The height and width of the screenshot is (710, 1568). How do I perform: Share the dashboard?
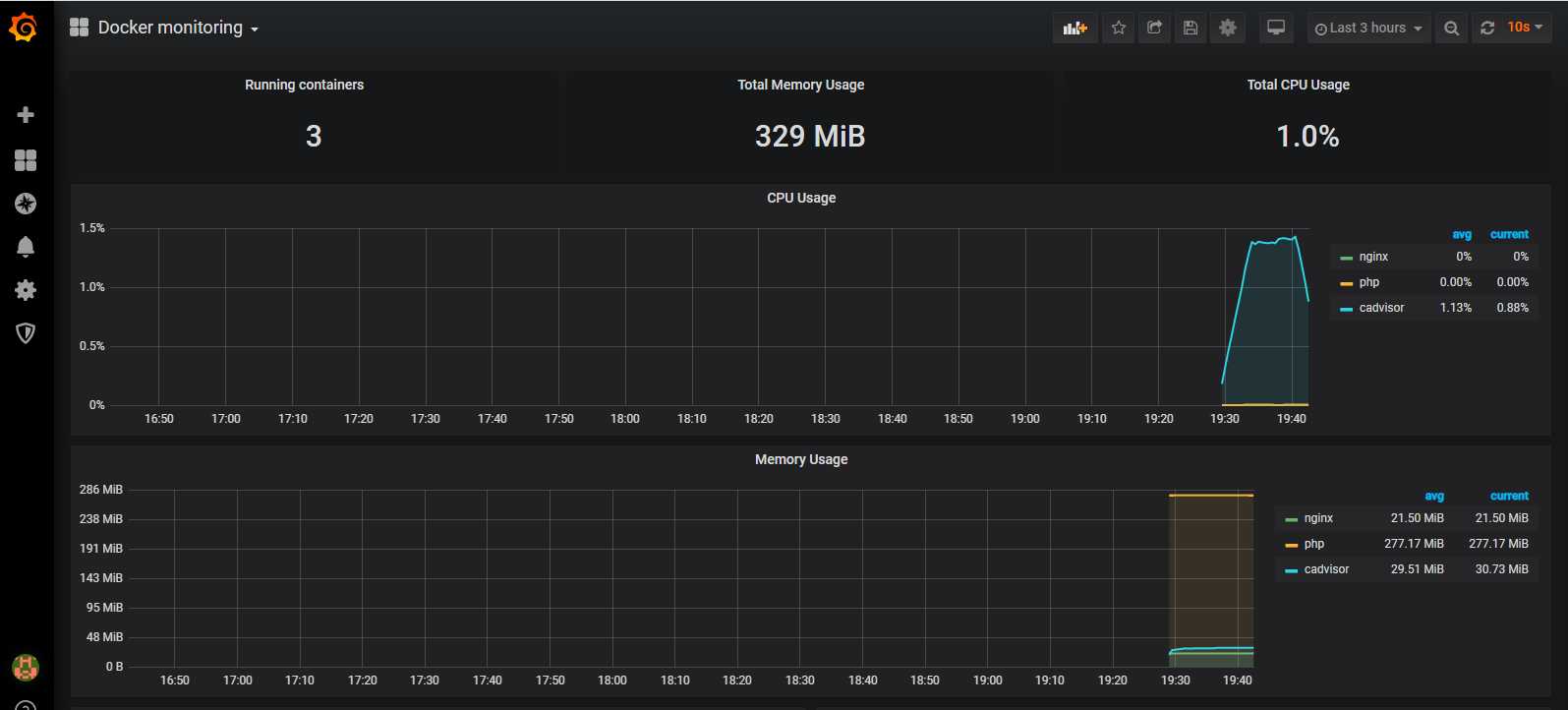pos(1155,28)
